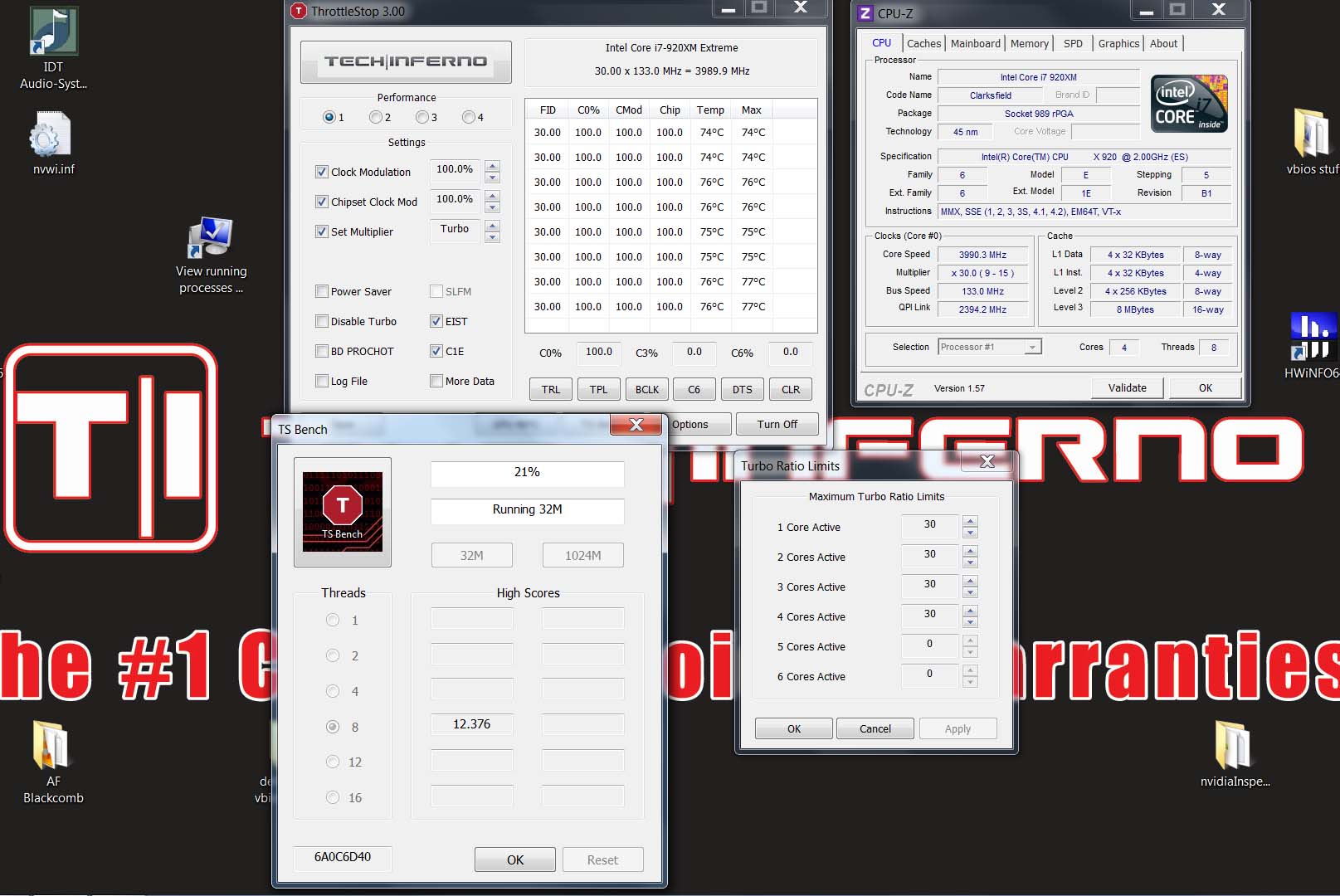The image size is (1340, 896).
Task: Open the vbios stuff folder
Action: coord(1313,142)
